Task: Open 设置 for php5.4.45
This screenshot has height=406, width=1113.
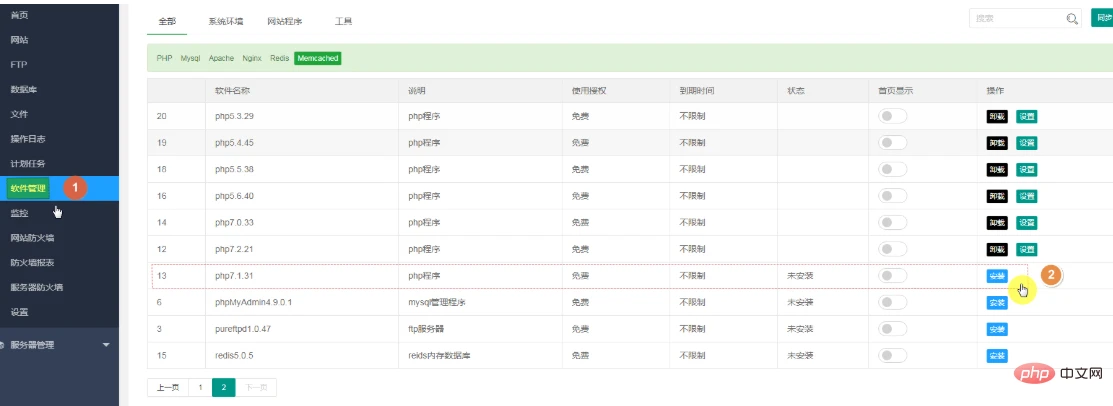Action: [1026, 143]
